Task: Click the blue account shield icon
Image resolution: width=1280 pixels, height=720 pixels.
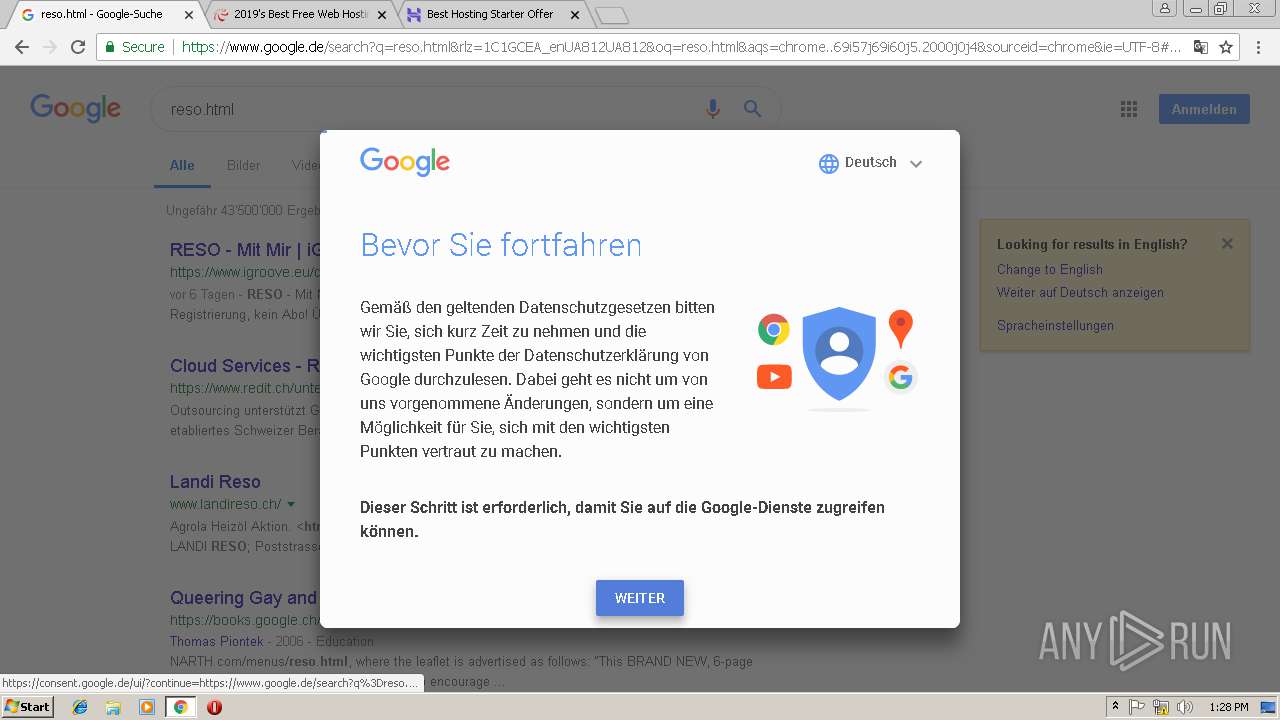Action: coord(839,353)
